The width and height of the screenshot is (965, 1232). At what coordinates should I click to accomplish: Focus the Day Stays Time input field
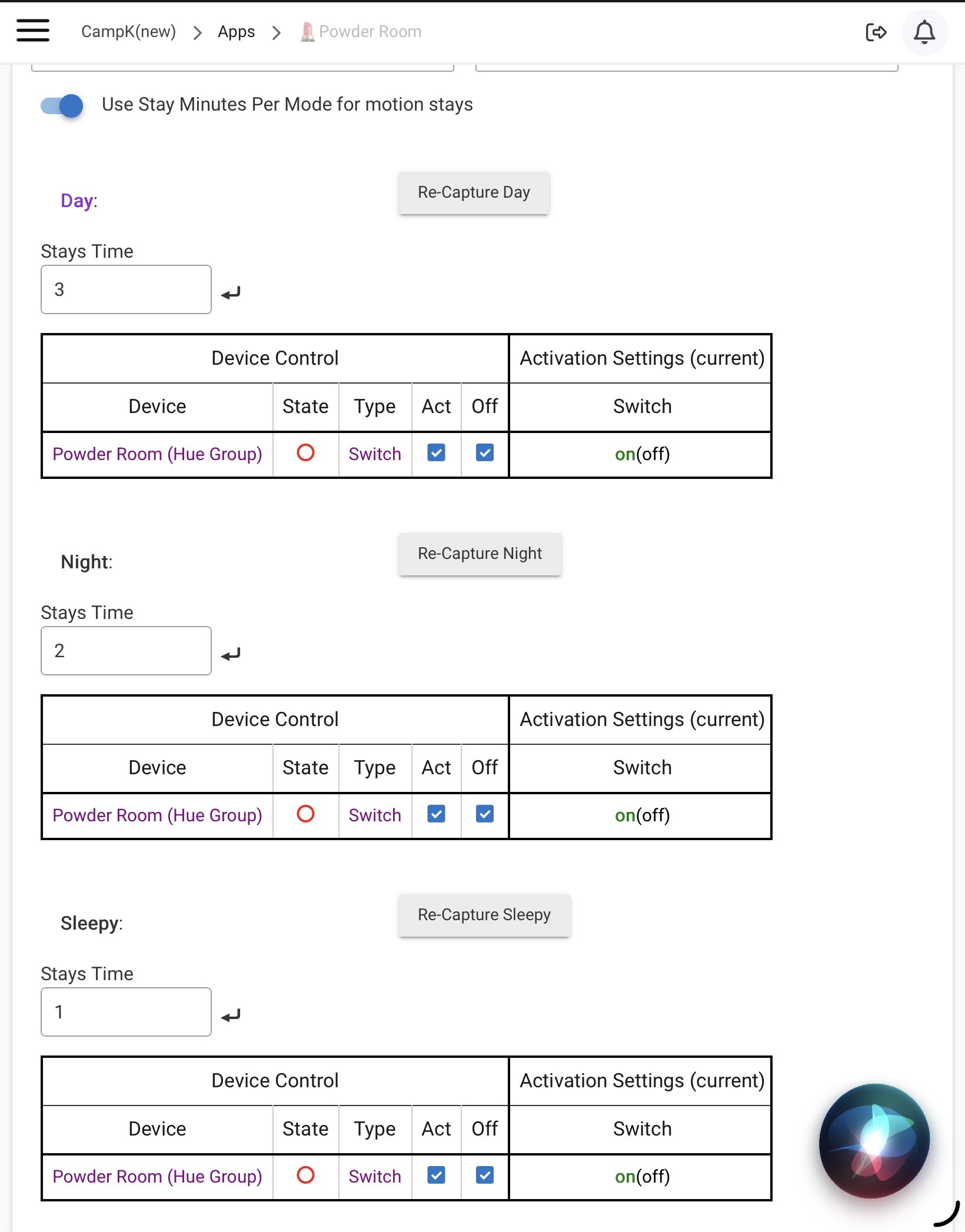tap(126, 289)
